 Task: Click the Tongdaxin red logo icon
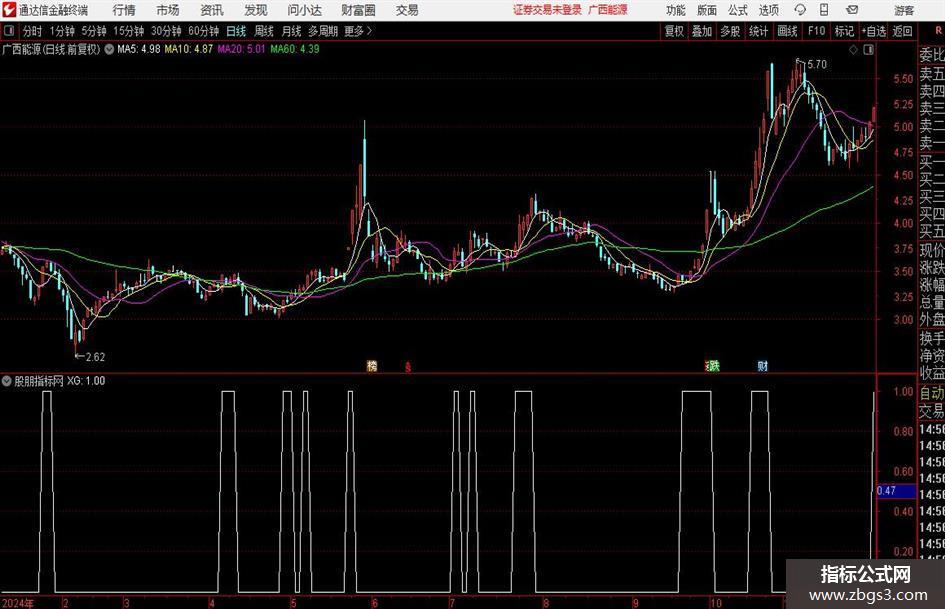pyautogui.click(x=8, y=10)
